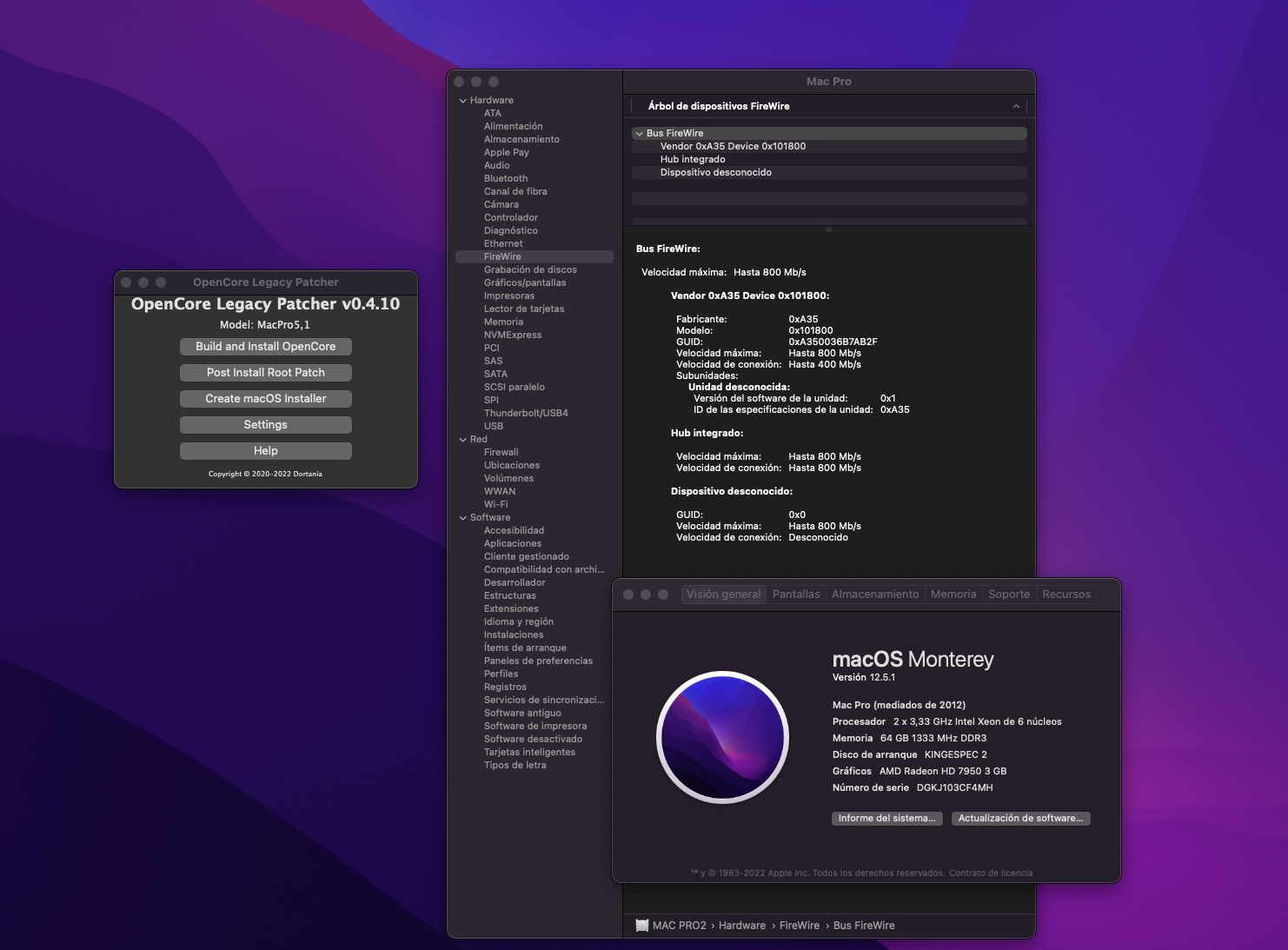Select Firewall under Red in the sidebar
Viewport: 1288px width, 950px height.
click(501, 453)
